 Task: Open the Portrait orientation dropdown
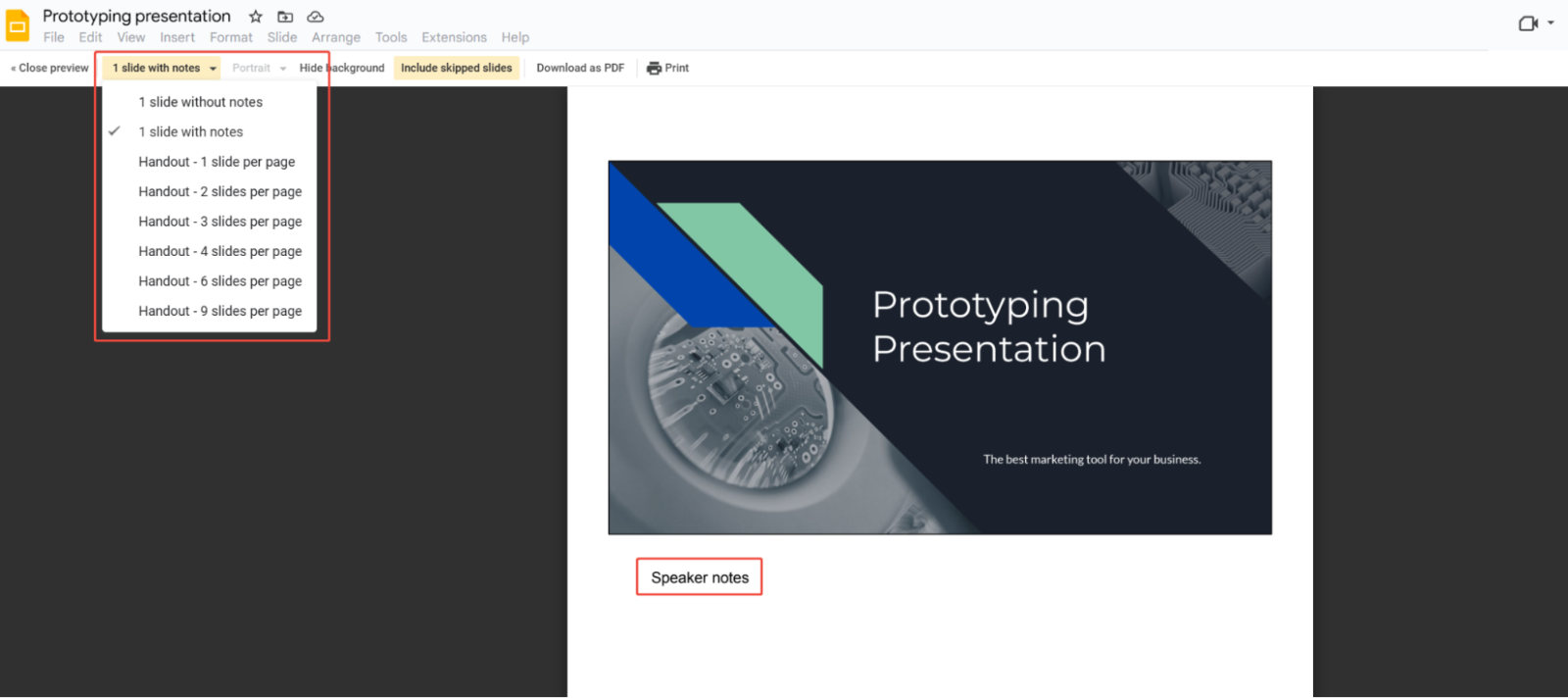pyautogui.click(x=260, y=68)
